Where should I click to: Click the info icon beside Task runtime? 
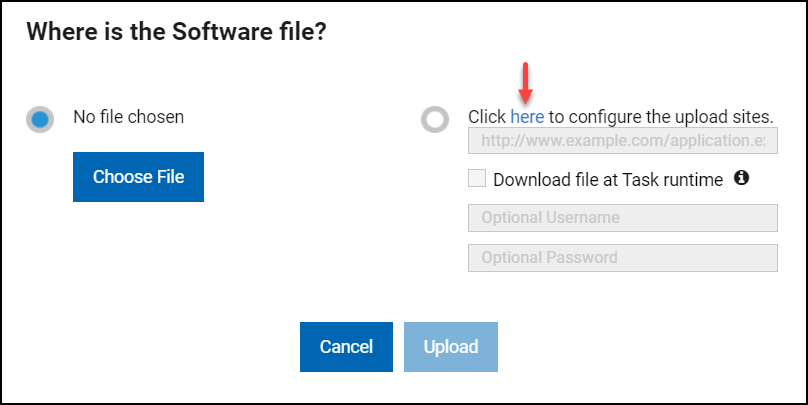pyautogui.click(x=742, y=178)
